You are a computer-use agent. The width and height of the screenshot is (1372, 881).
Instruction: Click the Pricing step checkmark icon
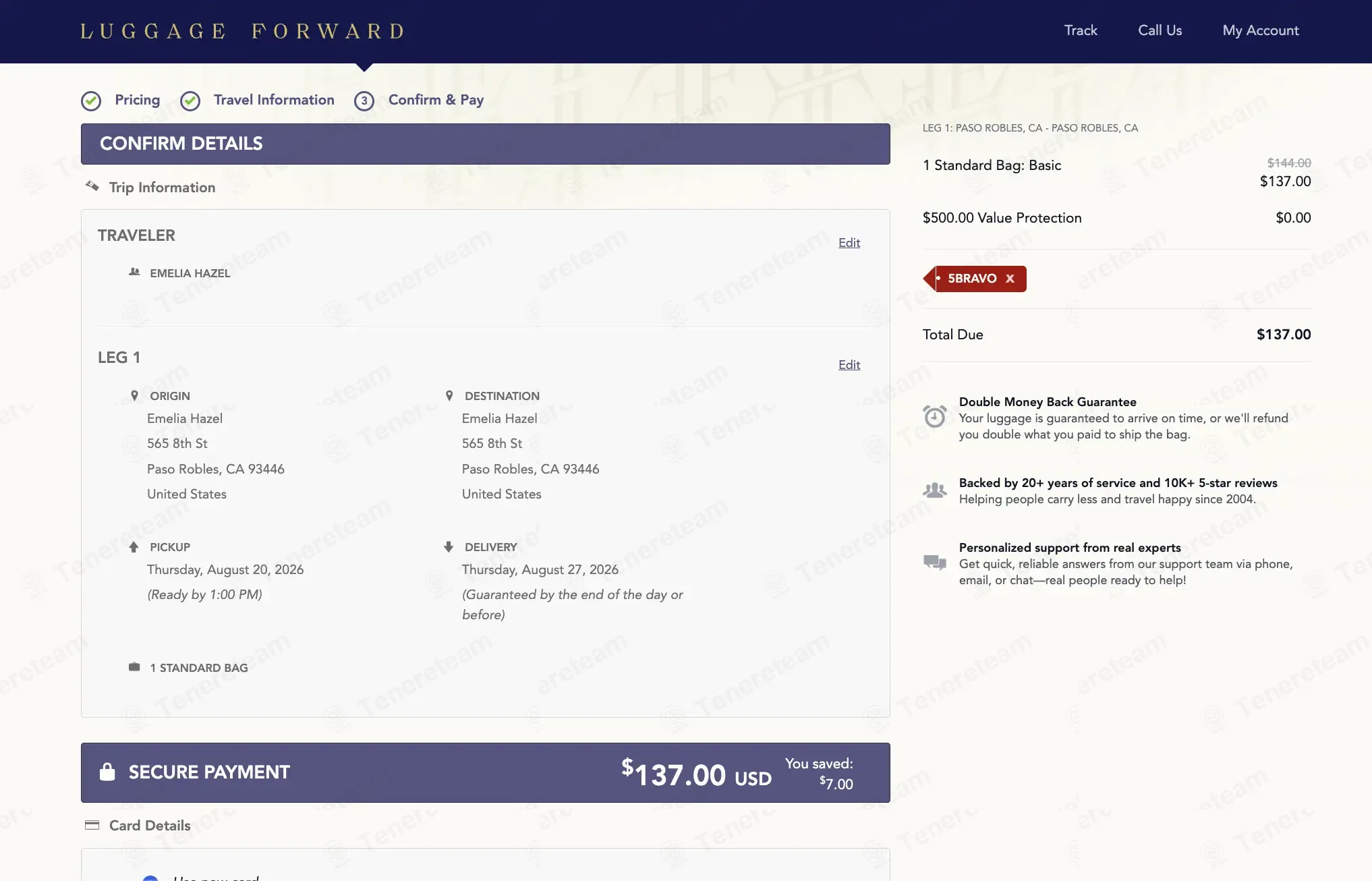pos(91,101)
